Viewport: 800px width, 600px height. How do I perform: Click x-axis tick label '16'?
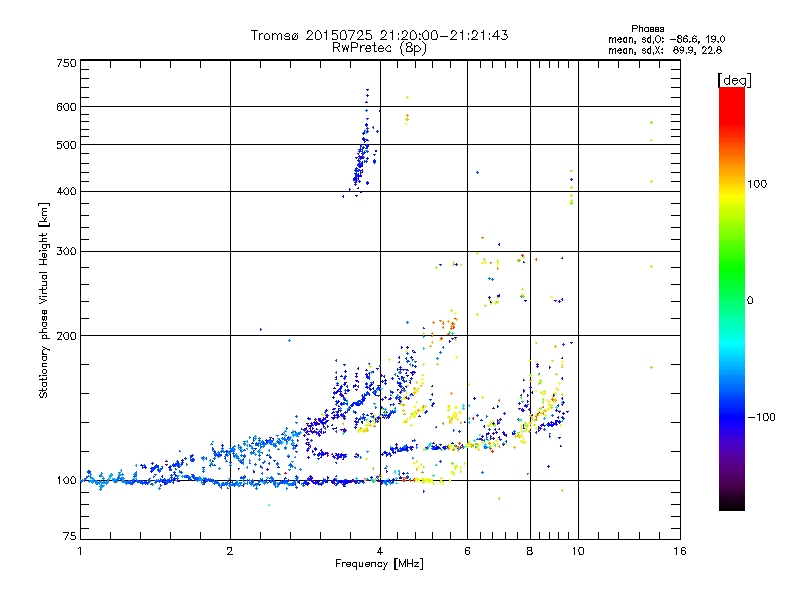[680, 551]
